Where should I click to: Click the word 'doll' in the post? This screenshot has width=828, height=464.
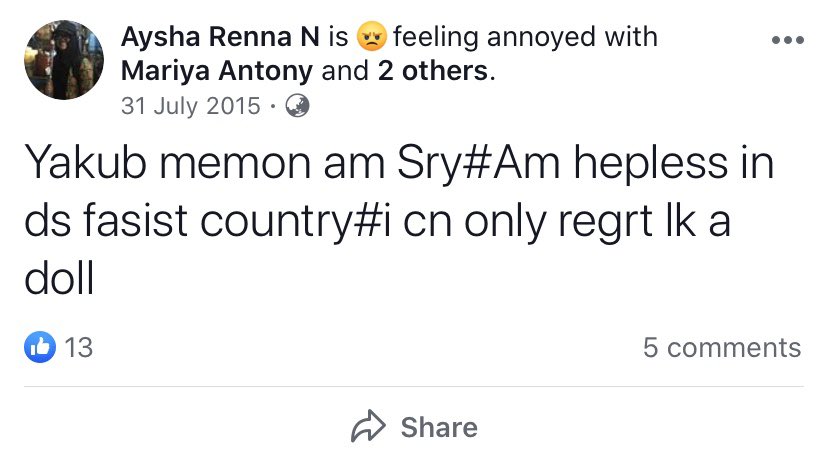coord(59,278)
